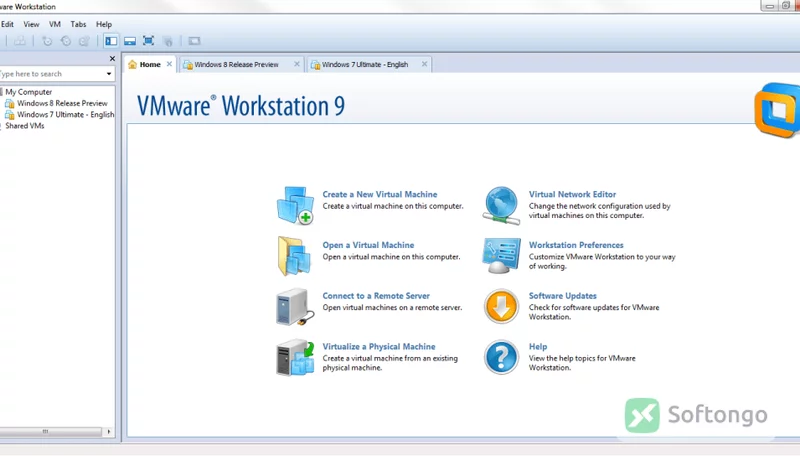Click Virtualize a Physical Machine link

pos(379,346)
